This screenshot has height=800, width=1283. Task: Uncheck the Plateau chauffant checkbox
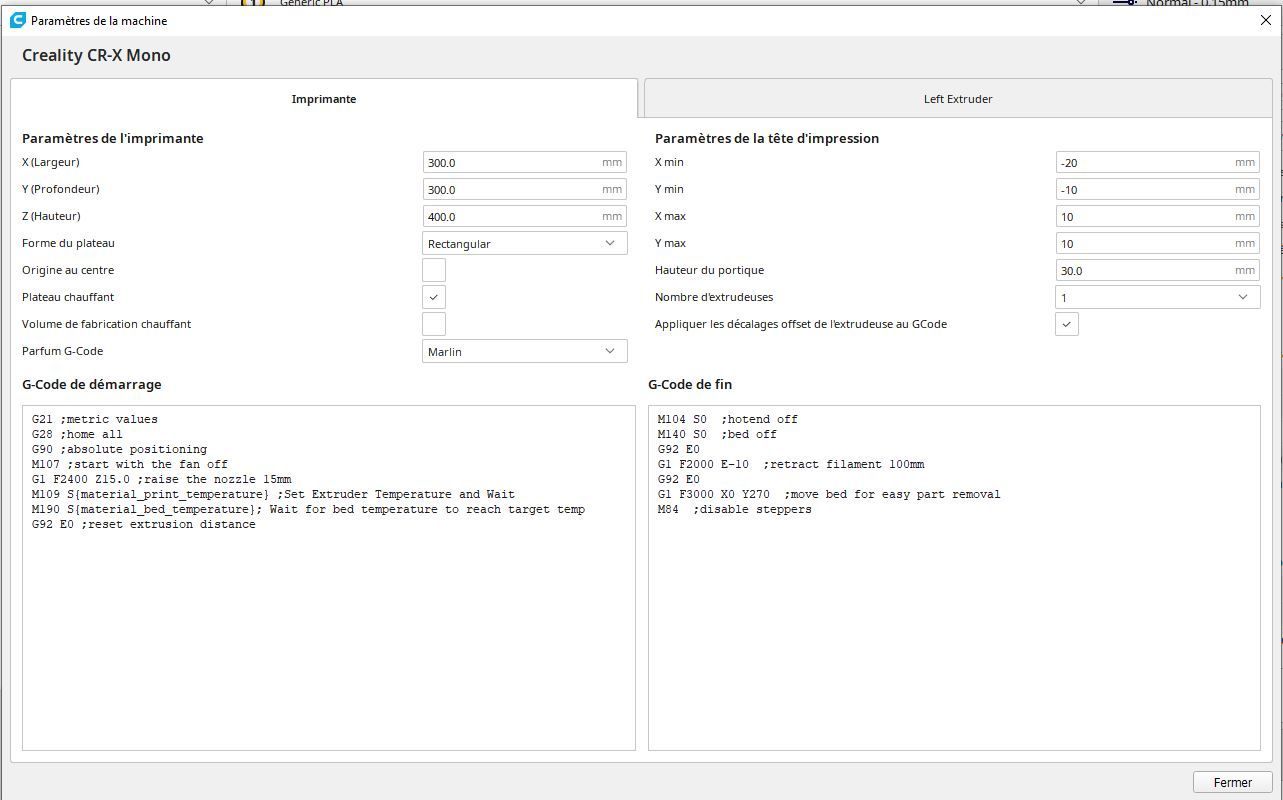click(x=434, y=297)
